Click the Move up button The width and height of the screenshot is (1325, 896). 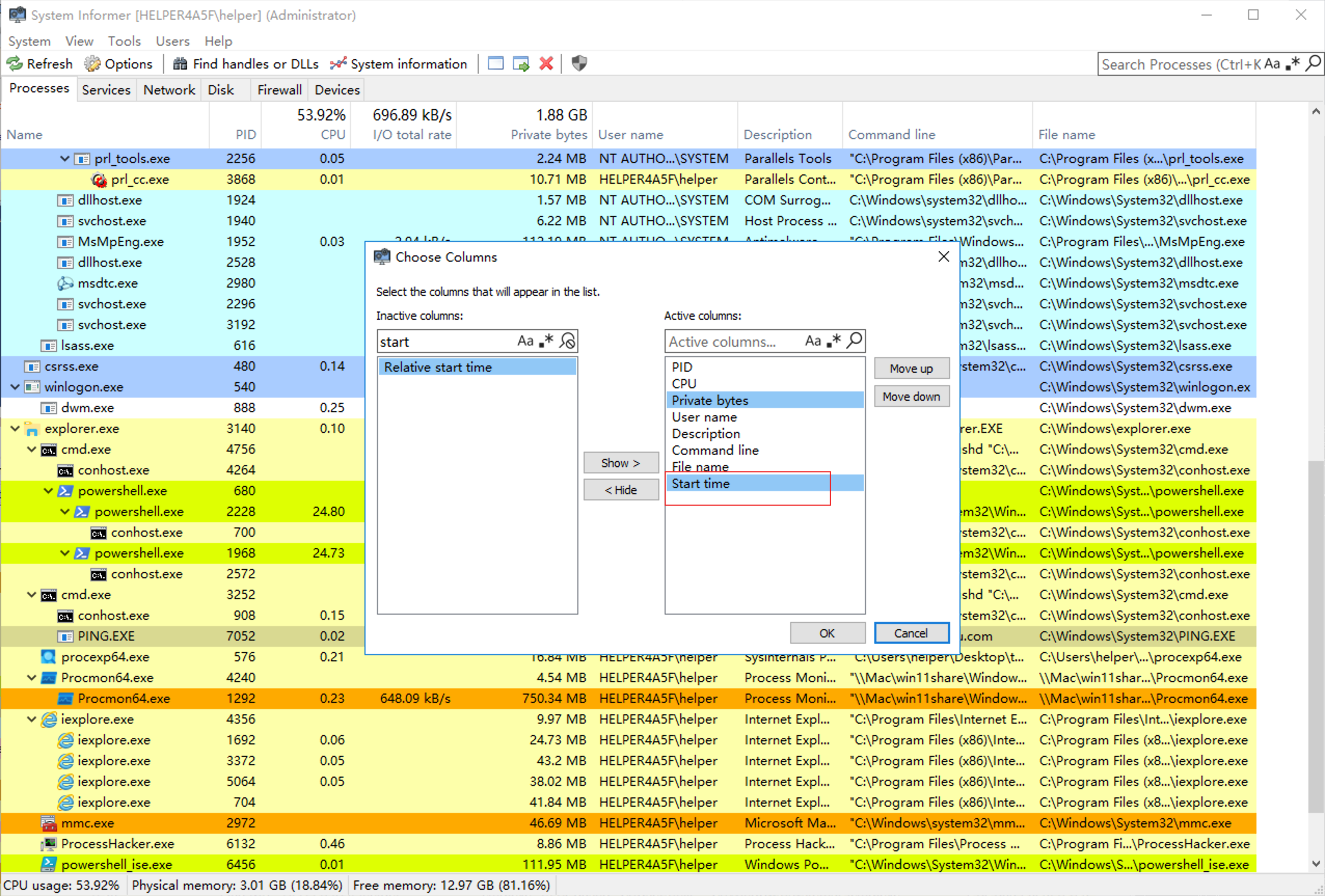coord(911,369)
